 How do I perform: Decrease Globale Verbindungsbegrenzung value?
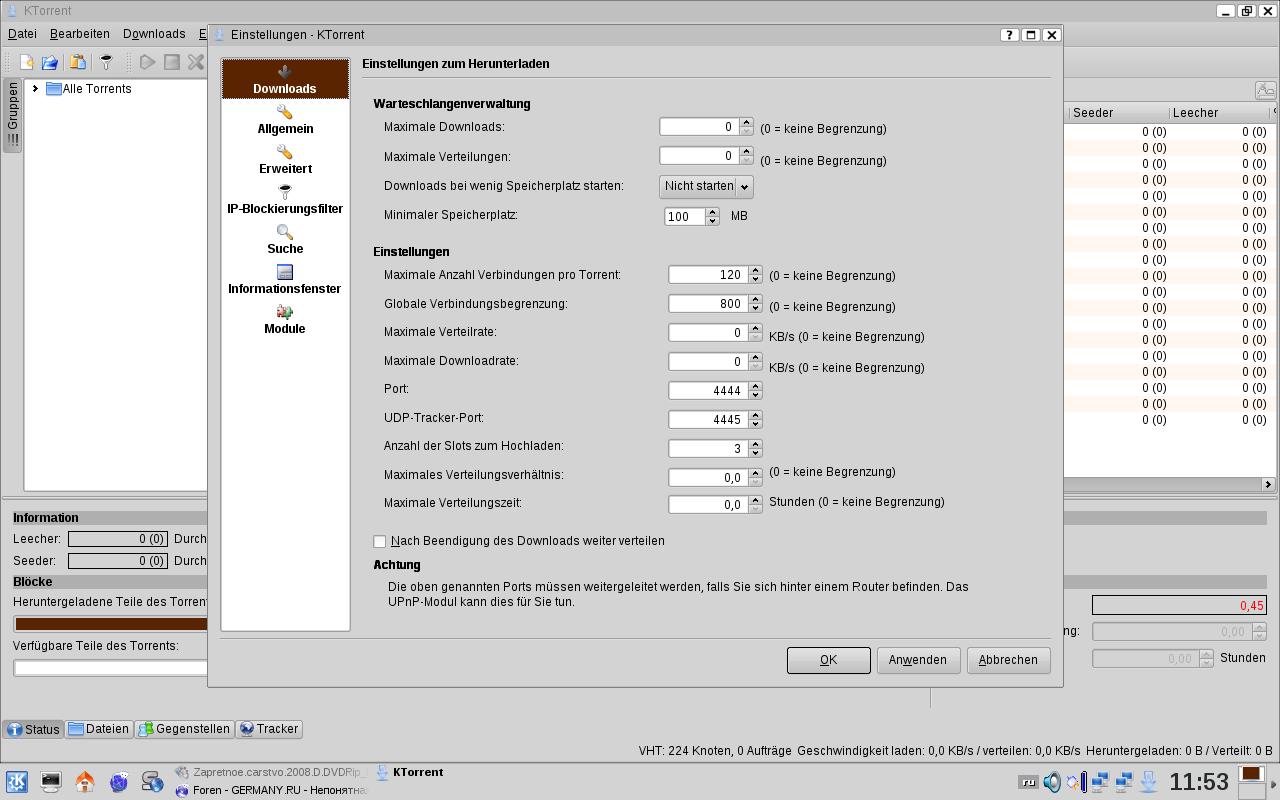(x=755, y=308)
